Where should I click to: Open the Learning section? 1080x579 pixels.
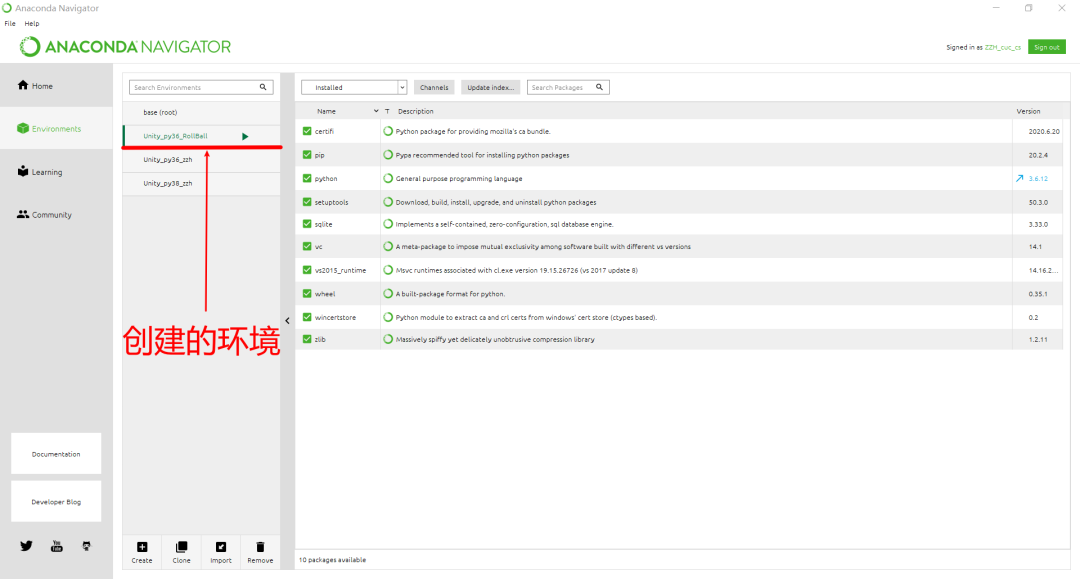click(x=56, y=171)
